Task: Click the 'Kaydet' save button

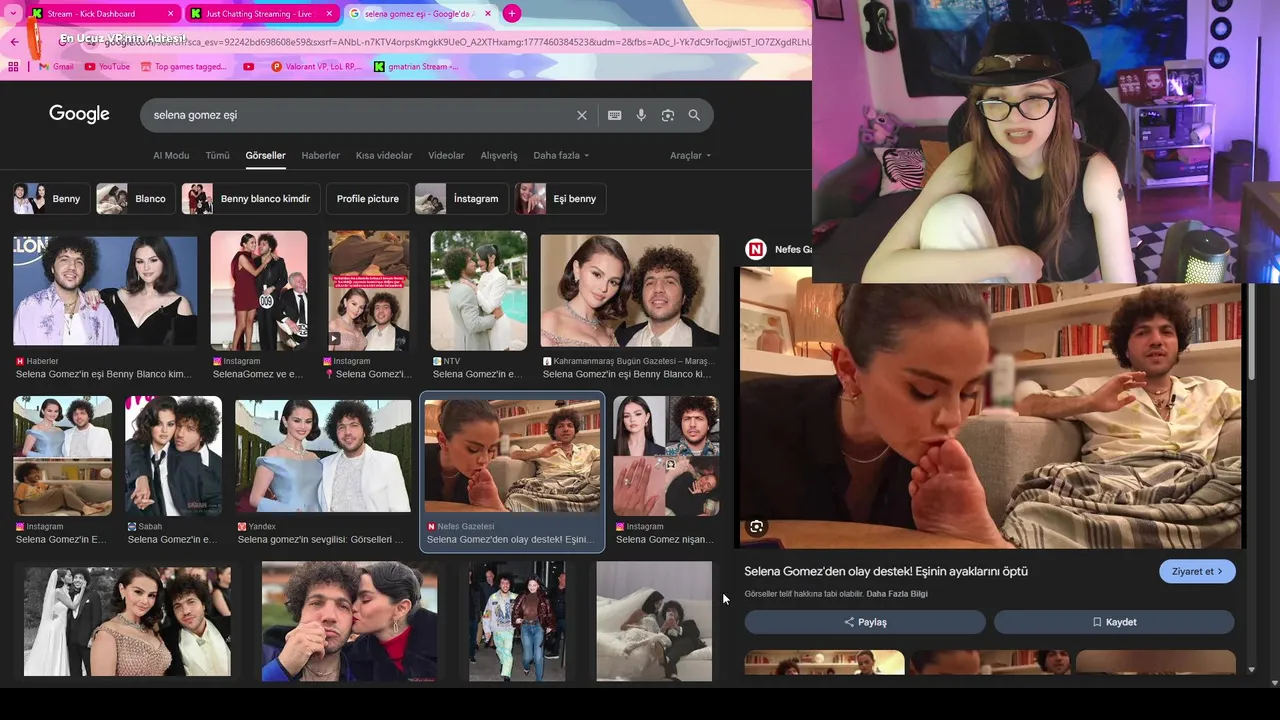Action: click(1114, 622)
